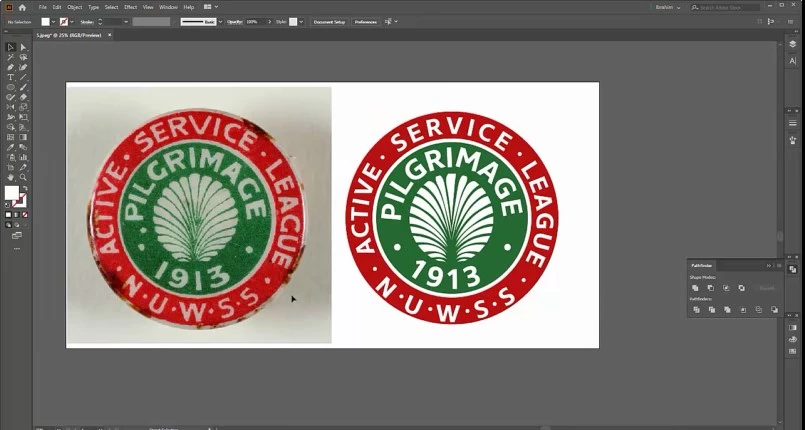
Task: Open the Effect menu
Action: (130, 7)
